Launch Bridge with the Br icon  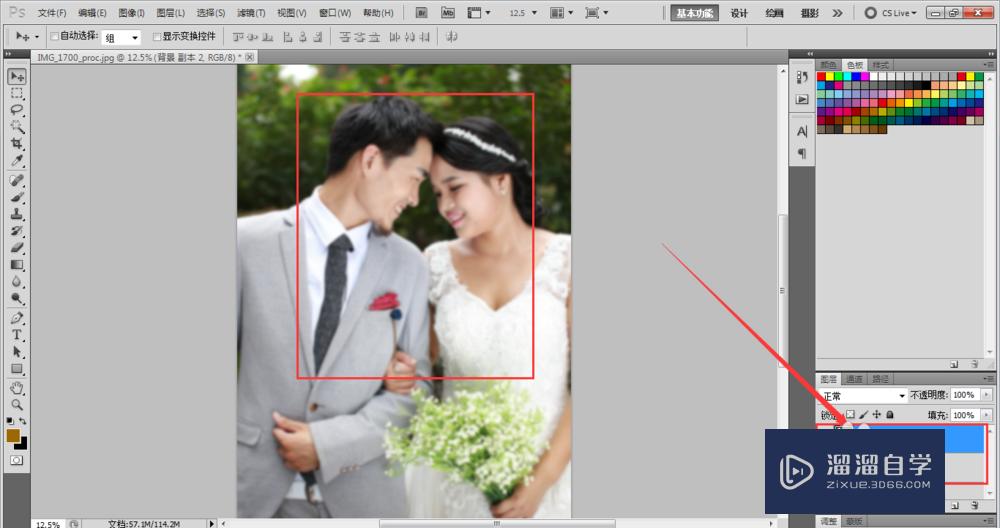pos(422,13)
